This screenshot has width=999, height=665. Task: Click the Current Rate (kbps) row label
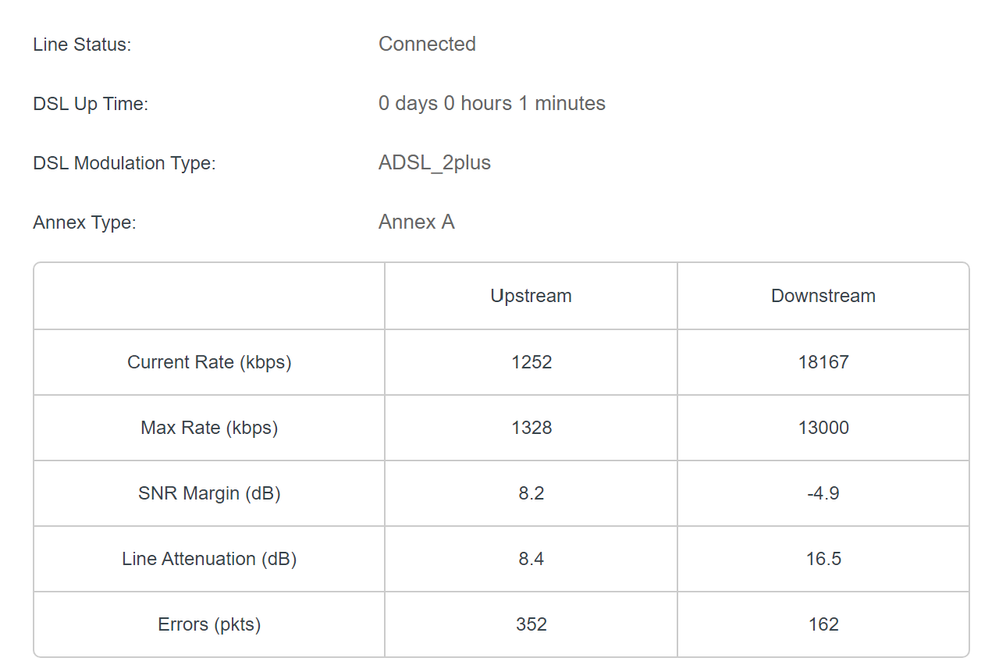tap(209, 362)
